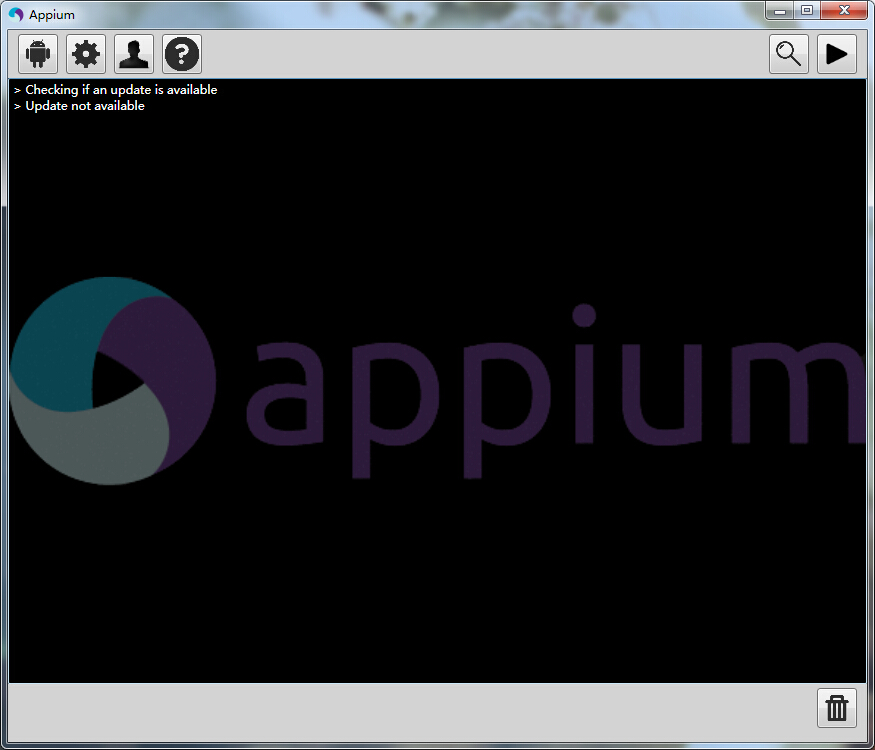Minimize the Appium window
This screenshot has height=750, width=875.
780,11
